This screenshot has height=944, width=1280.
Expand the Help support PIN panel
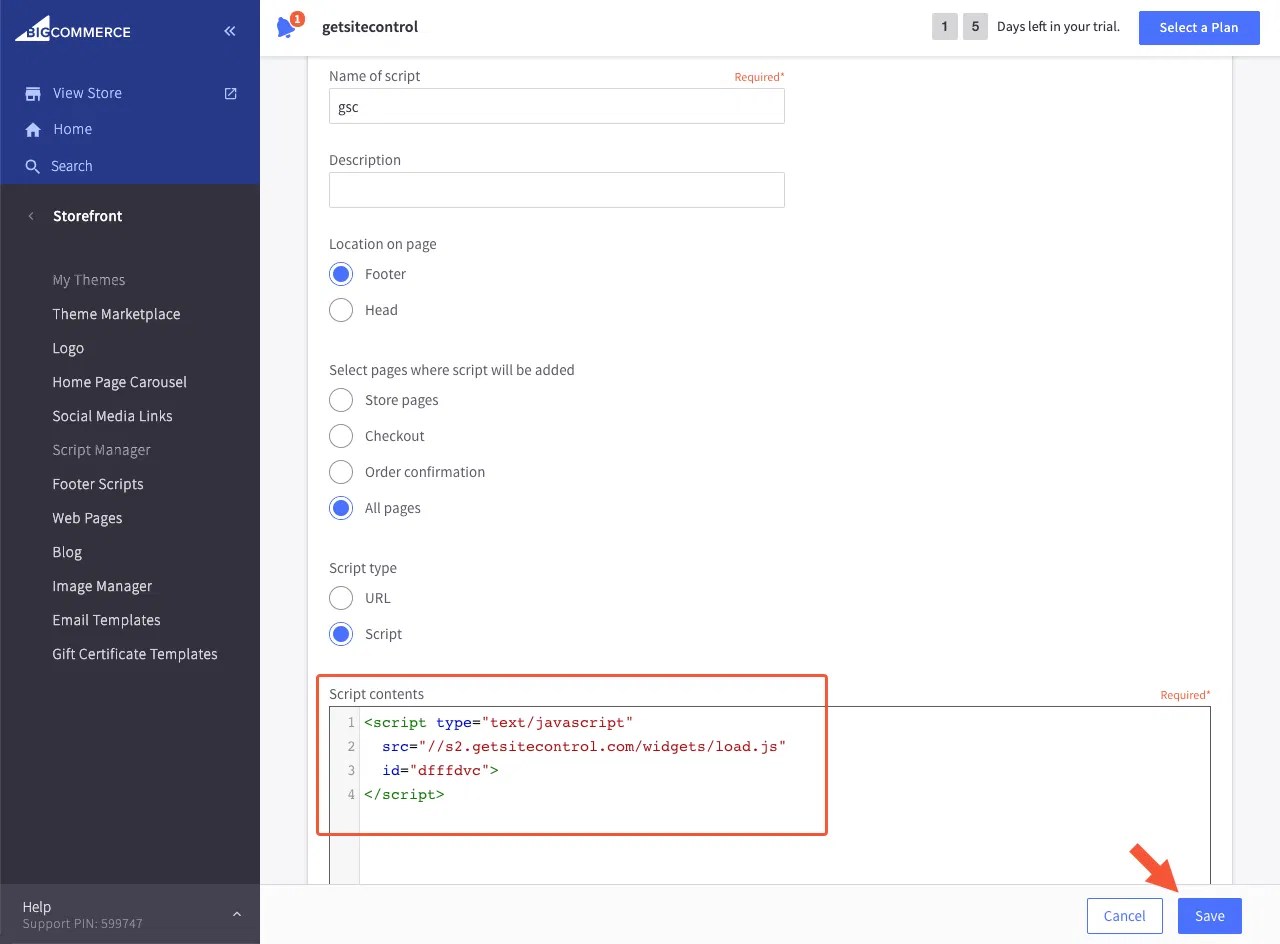tap(236, 913)
